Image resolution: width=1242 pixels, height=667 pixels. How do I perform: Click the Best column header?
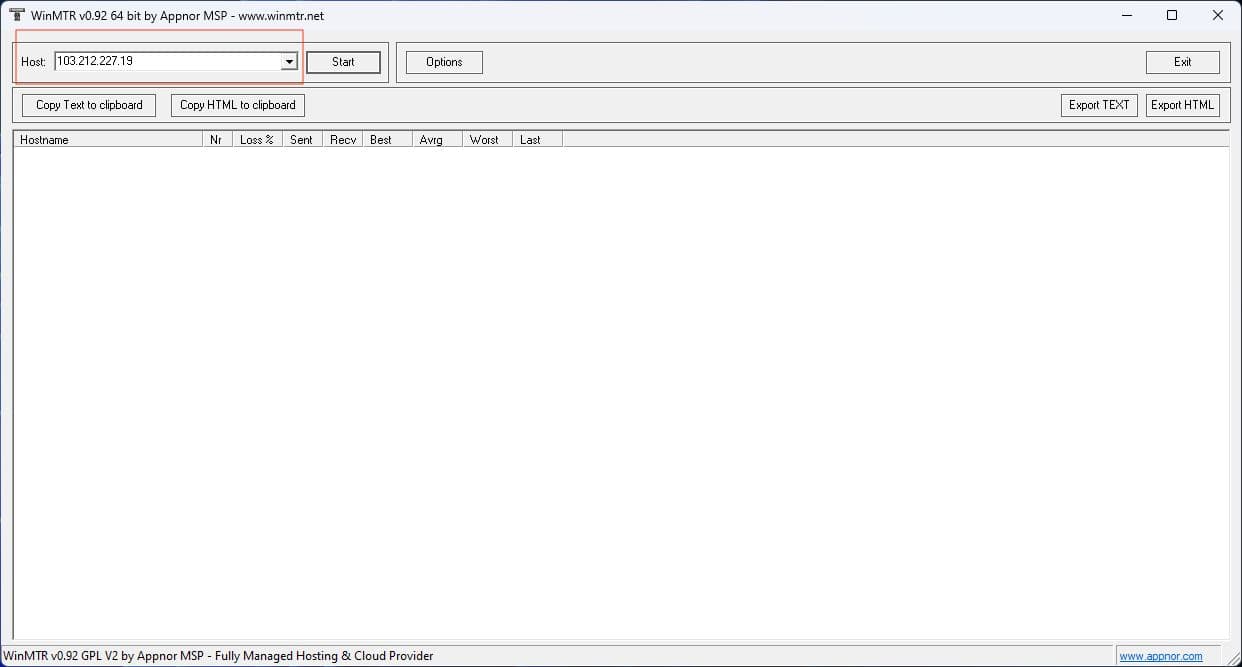coord(387,140)
